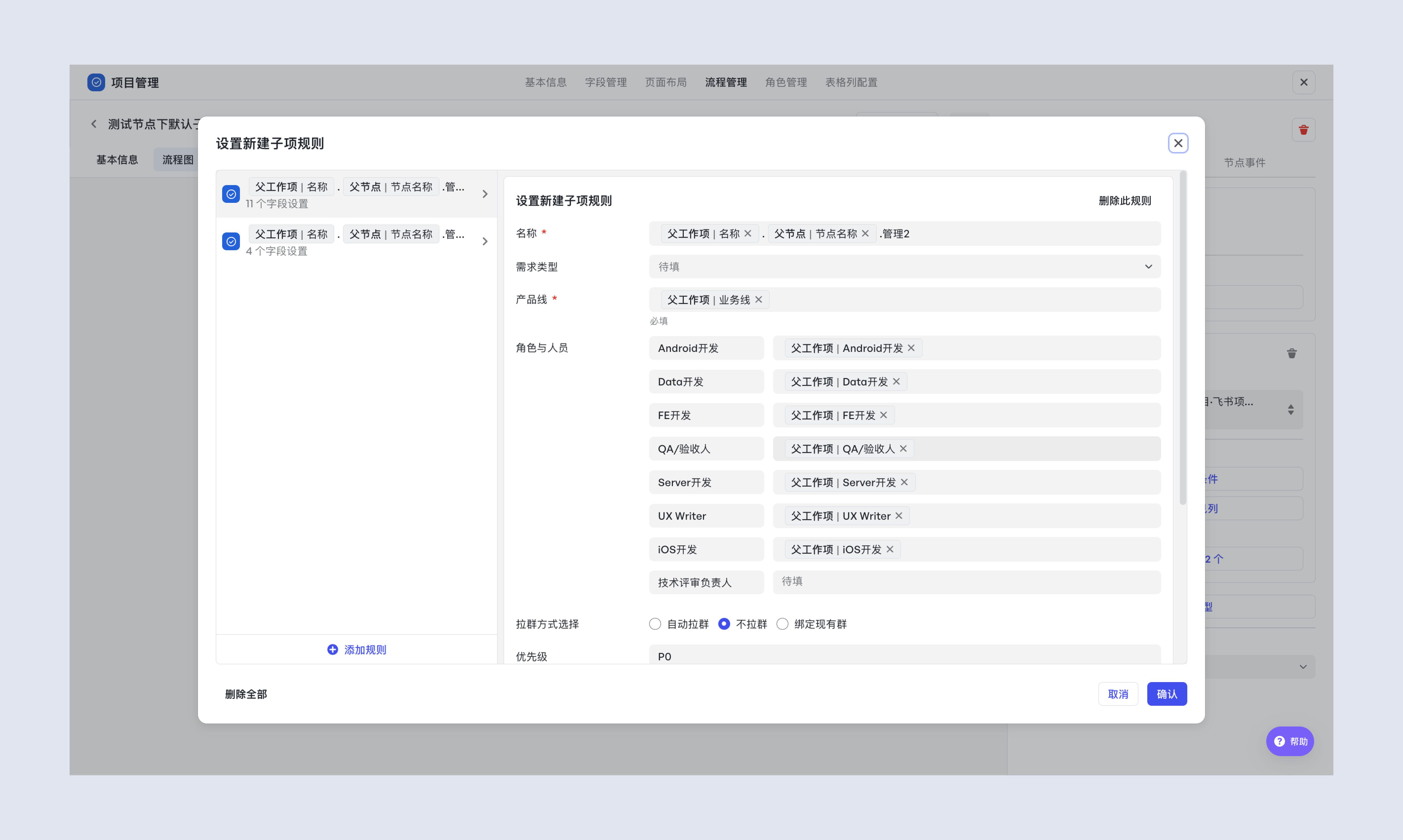The image size is (1403, 840).
Task: Open the 帮助 help bubble
Action: [x=1290, y=741]
